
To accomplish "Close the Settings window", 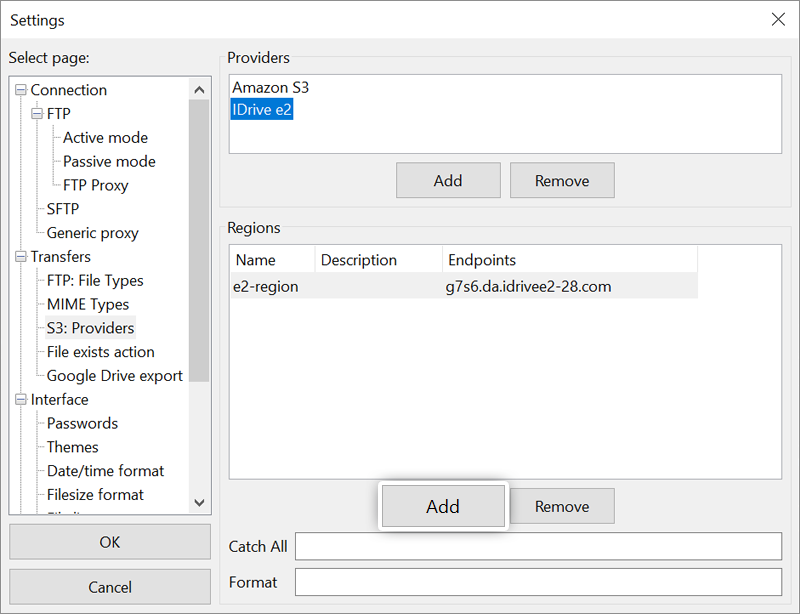I will coord(778,20).
